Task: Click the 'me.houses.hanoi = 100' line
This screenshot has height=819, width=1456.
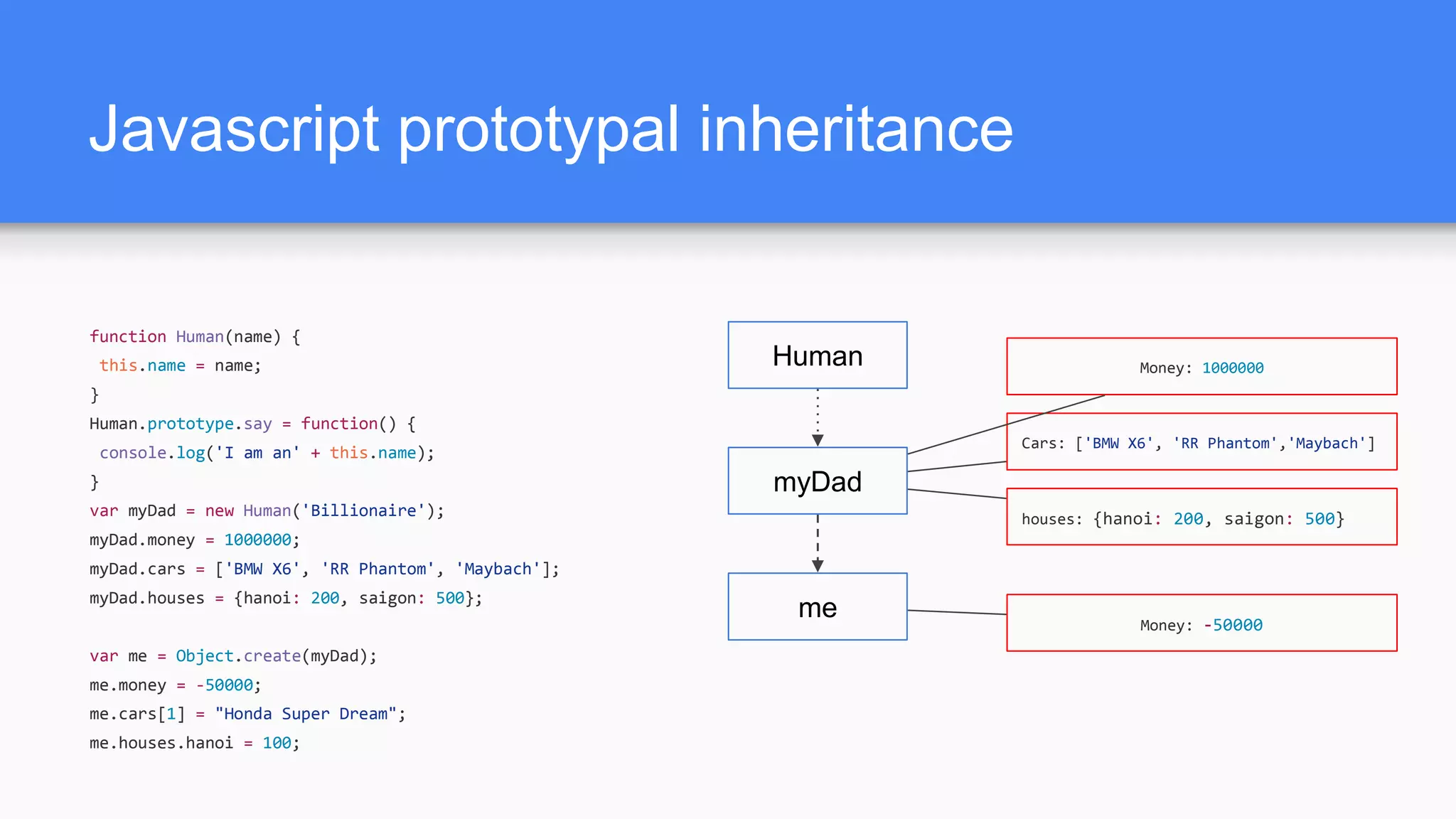Action: tap(194, 743)
